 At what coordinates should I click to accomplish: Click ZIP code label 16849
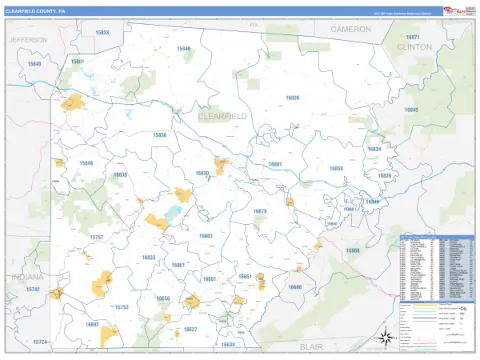click(372, 202)
